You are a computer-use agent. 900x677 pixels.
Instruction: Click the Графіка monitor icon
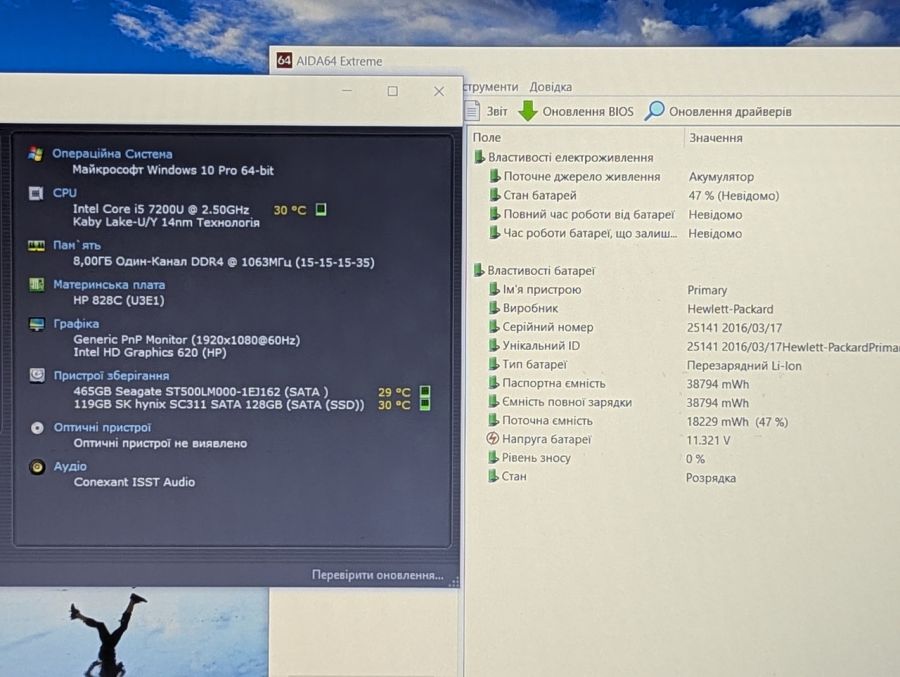click(x=37, y=324)
